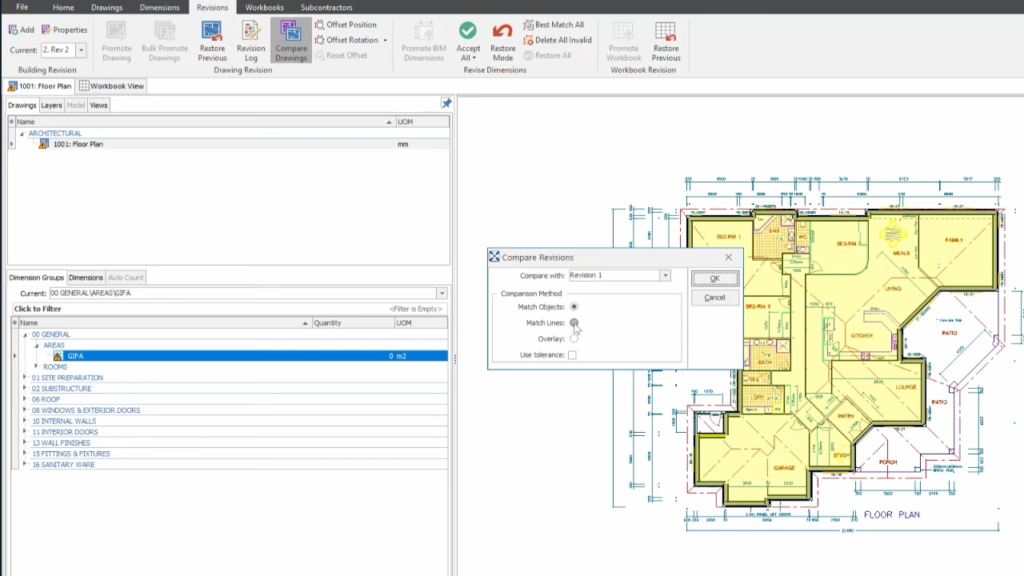Open Current dimension group path dropdown
The width and height of the screenshot is (1024, 576).
[x=442, y=293]
